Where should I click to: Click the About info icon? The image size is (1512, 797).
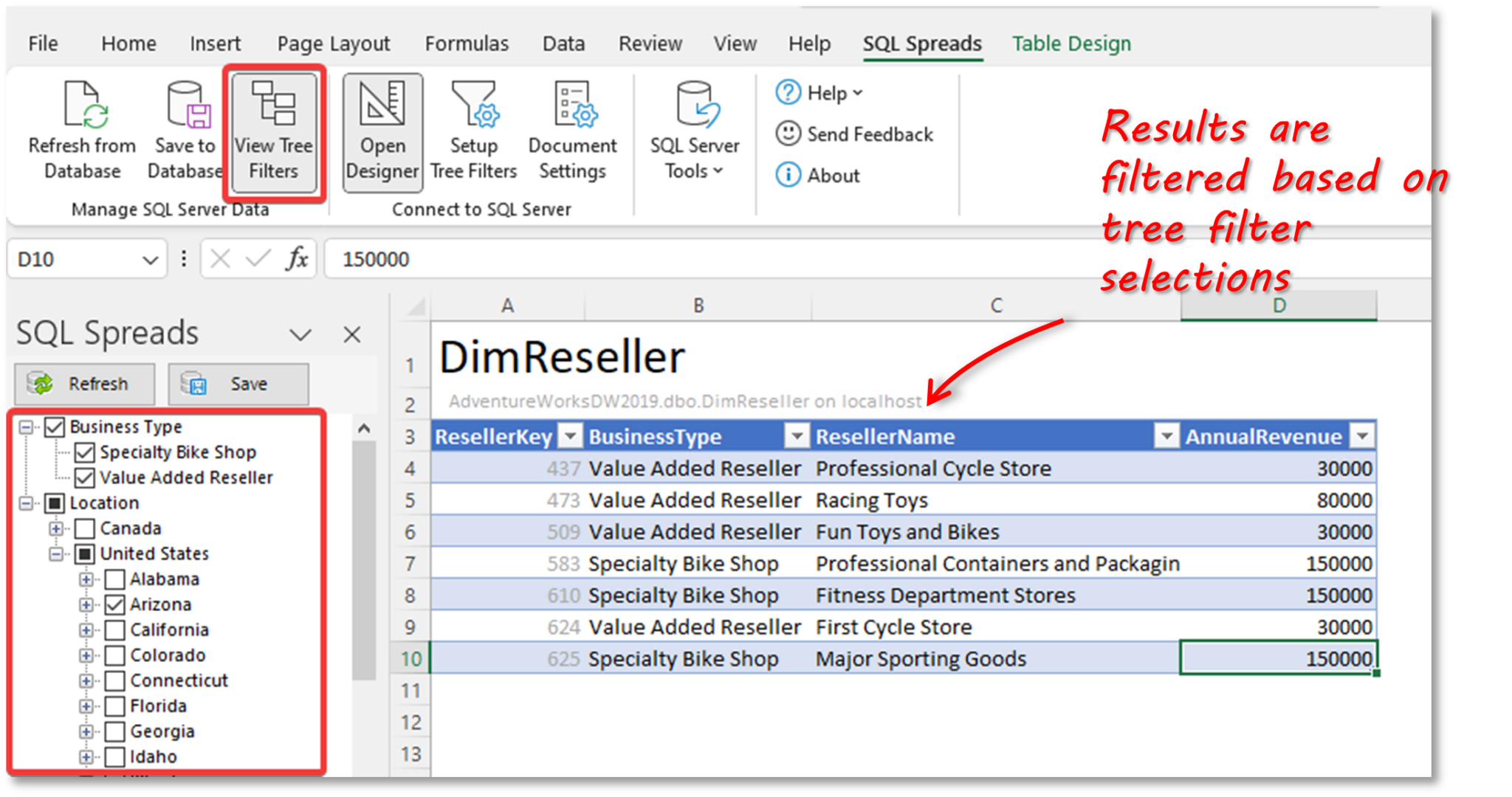788,175
